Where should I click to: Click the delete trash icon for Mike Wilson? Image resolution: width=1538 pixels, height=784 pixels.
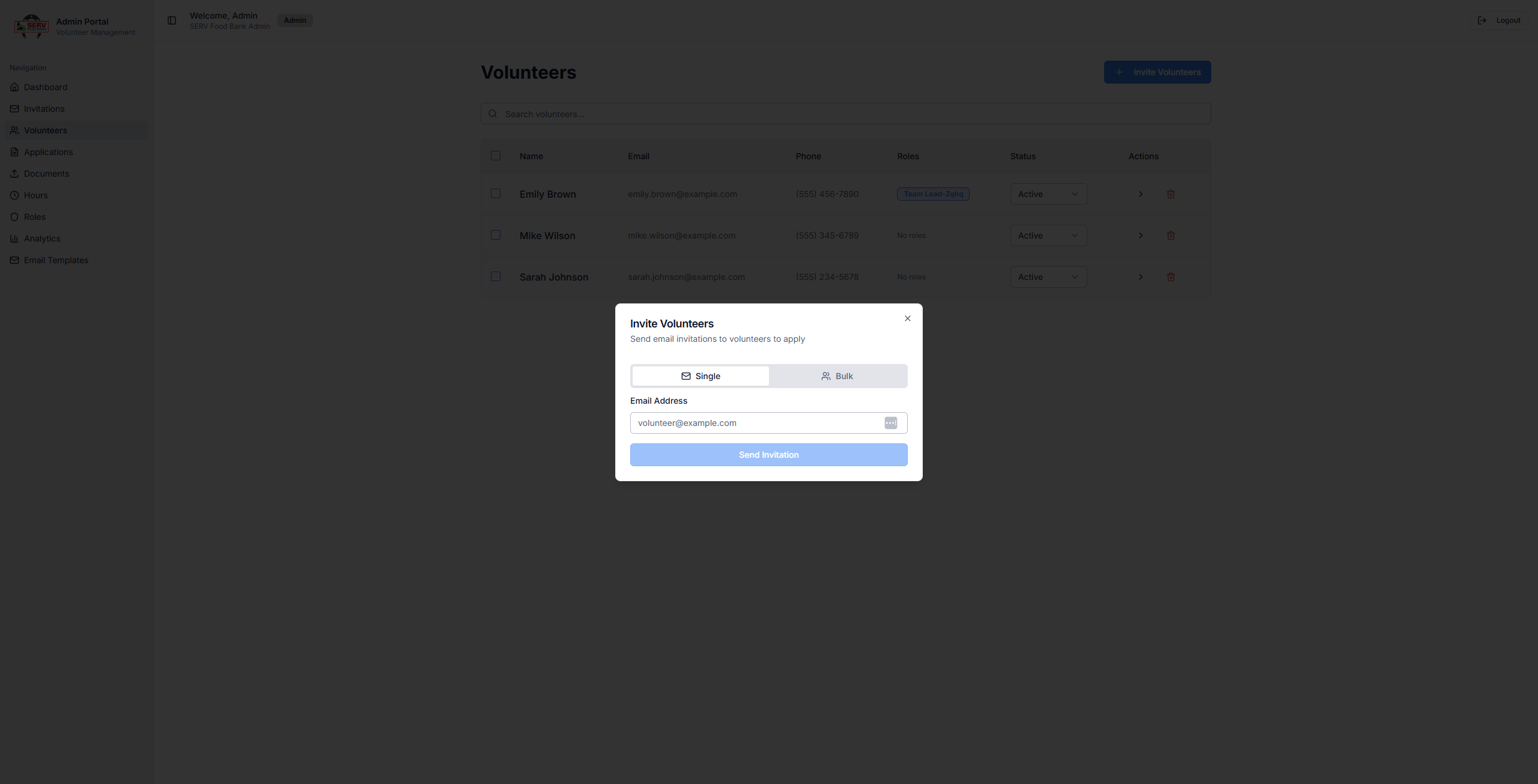1170,236
